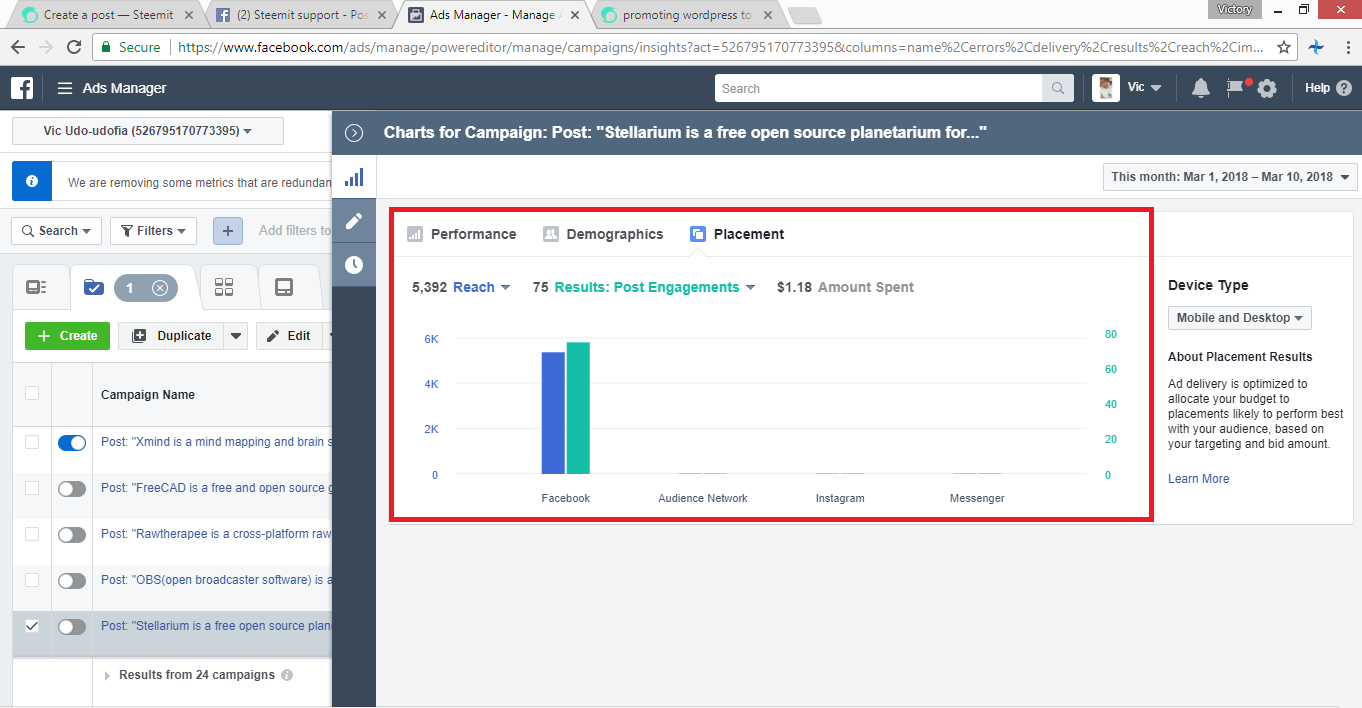Click the Help question mark icon

1343,88
